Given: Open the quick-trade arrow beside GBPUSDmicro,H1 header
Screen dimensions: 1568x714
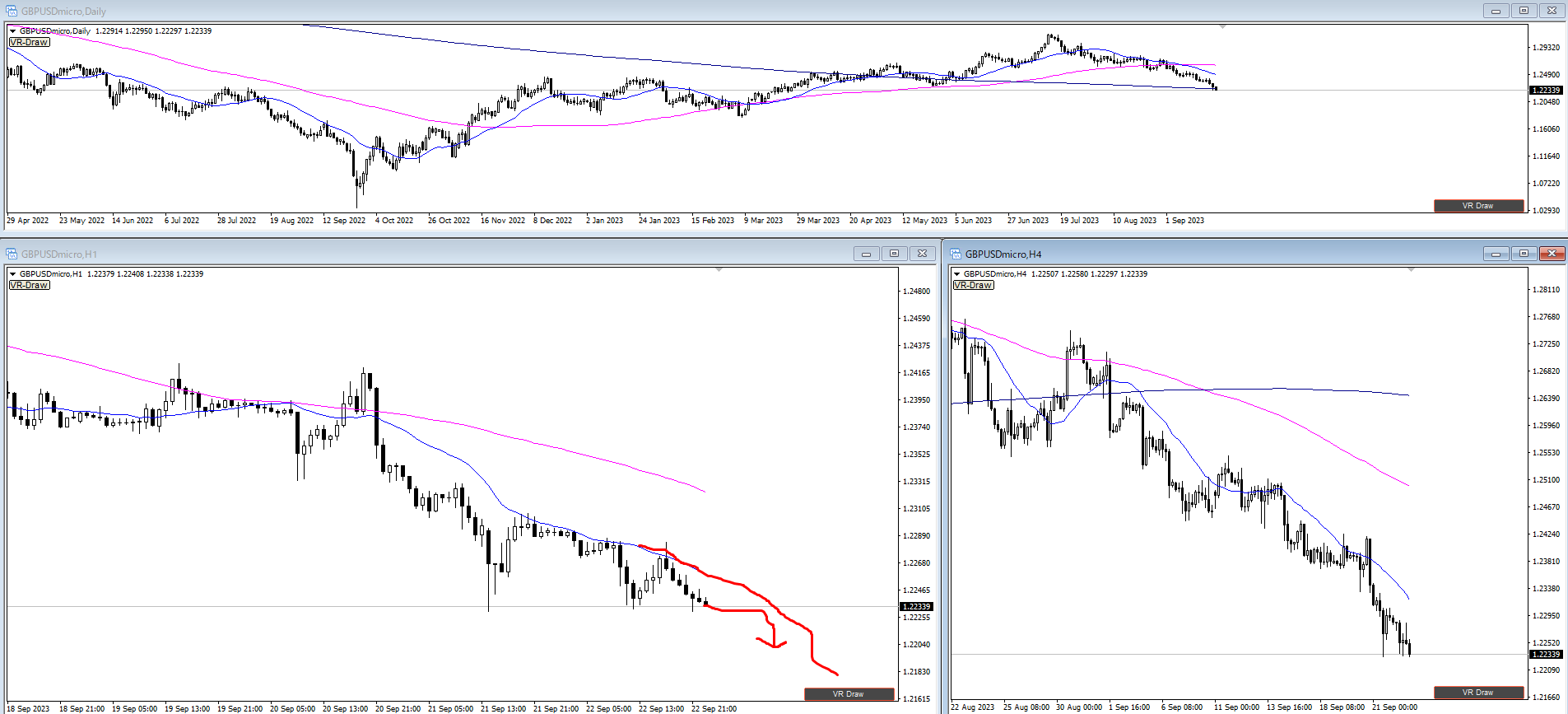Looking at the screenshot, I should coord(12,273).
